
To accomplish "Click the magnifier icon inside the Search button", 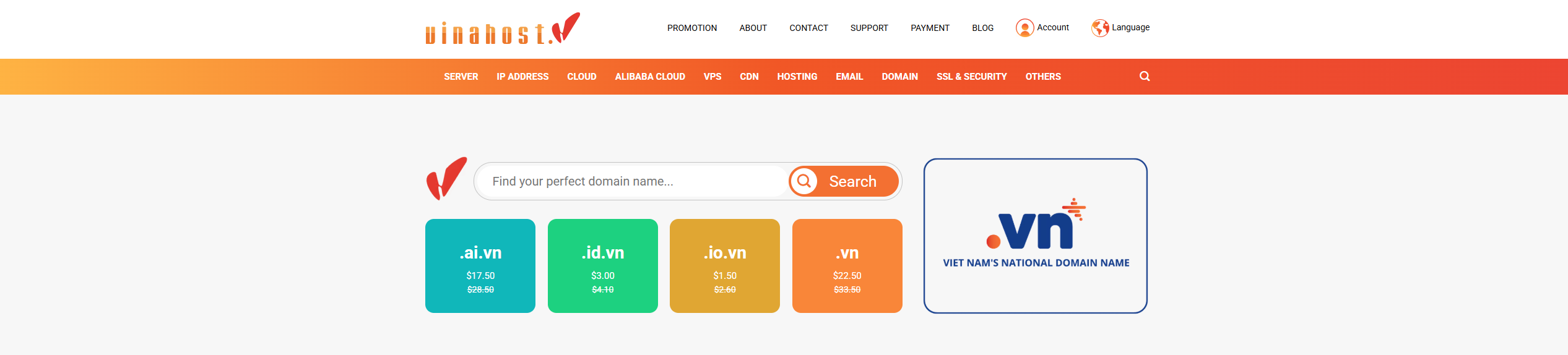I will tap(804, 181).
